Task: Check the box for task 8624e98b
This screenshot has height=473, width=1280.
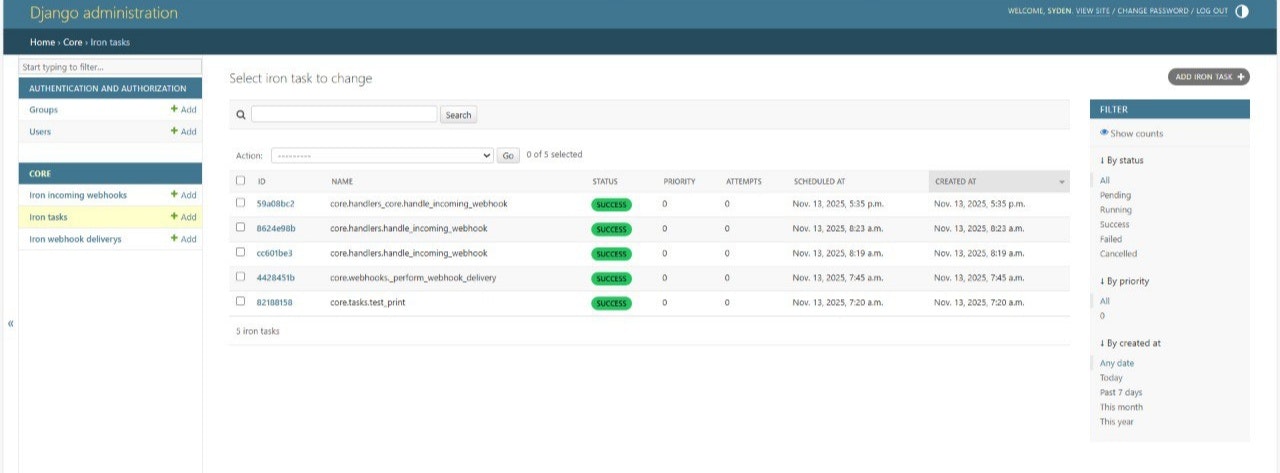Action: [x=240, y=228]
